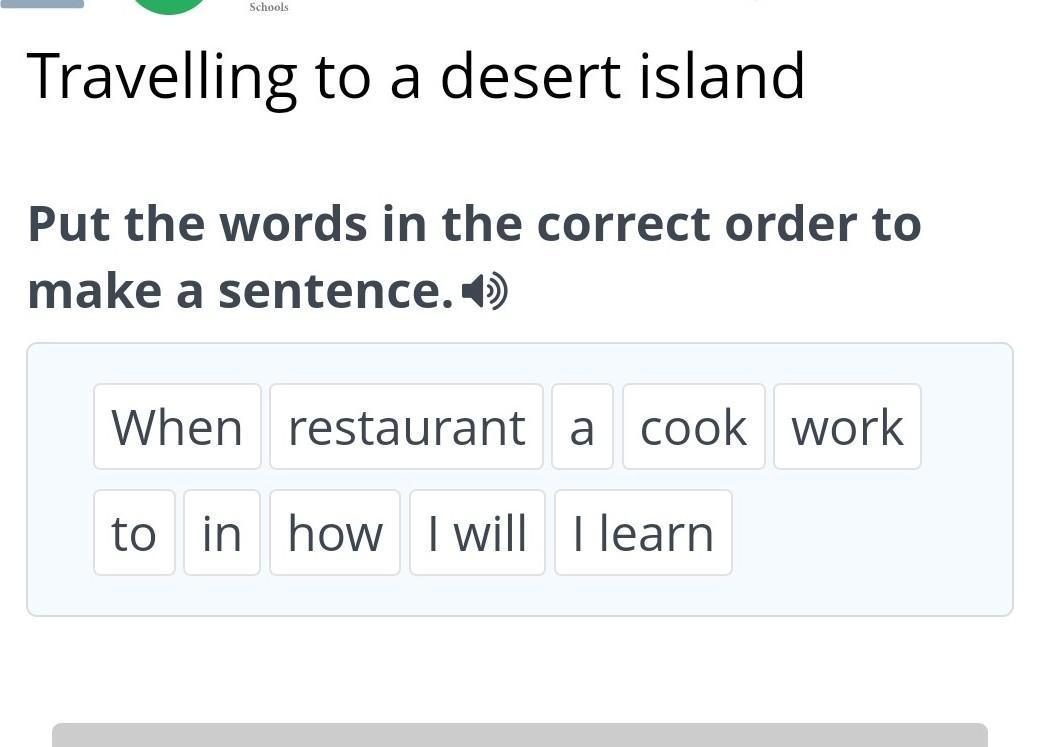Click the empty space in word bank box
1059x747 pixels.
[871, 533]
